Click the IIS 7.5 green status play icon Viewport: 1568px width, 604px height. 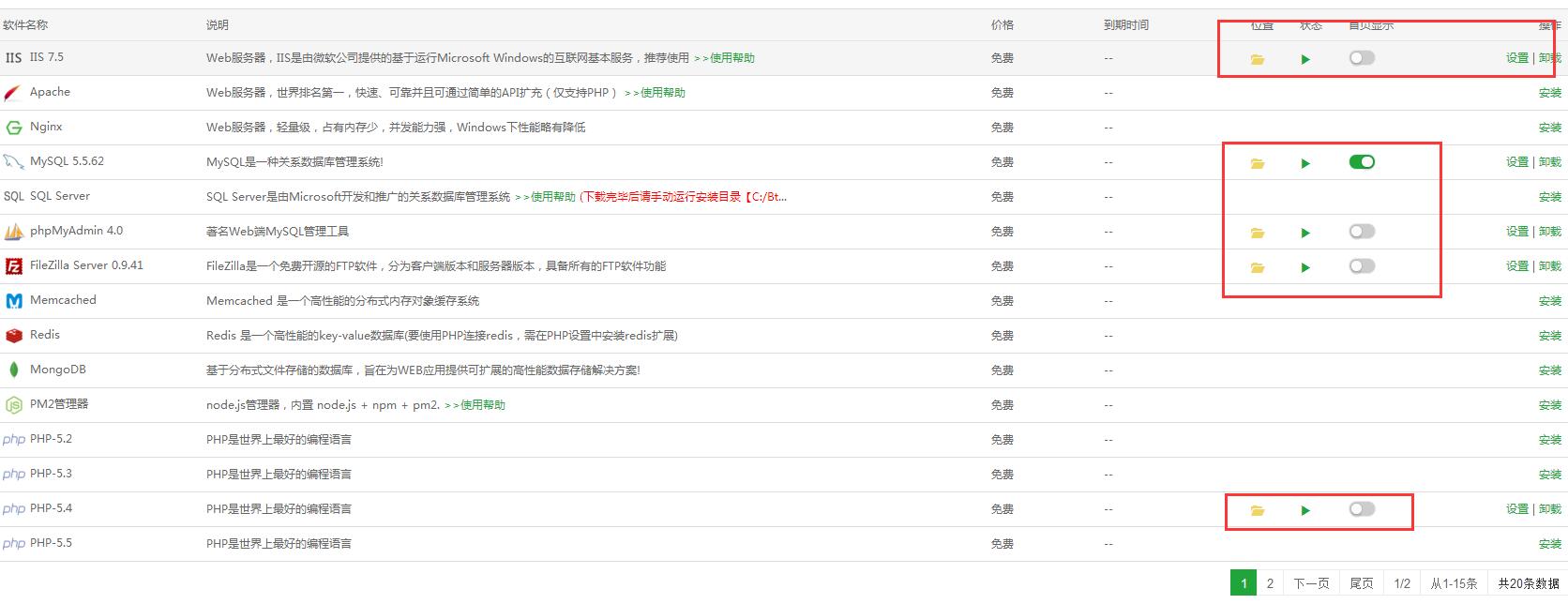tap(1305, 59)
